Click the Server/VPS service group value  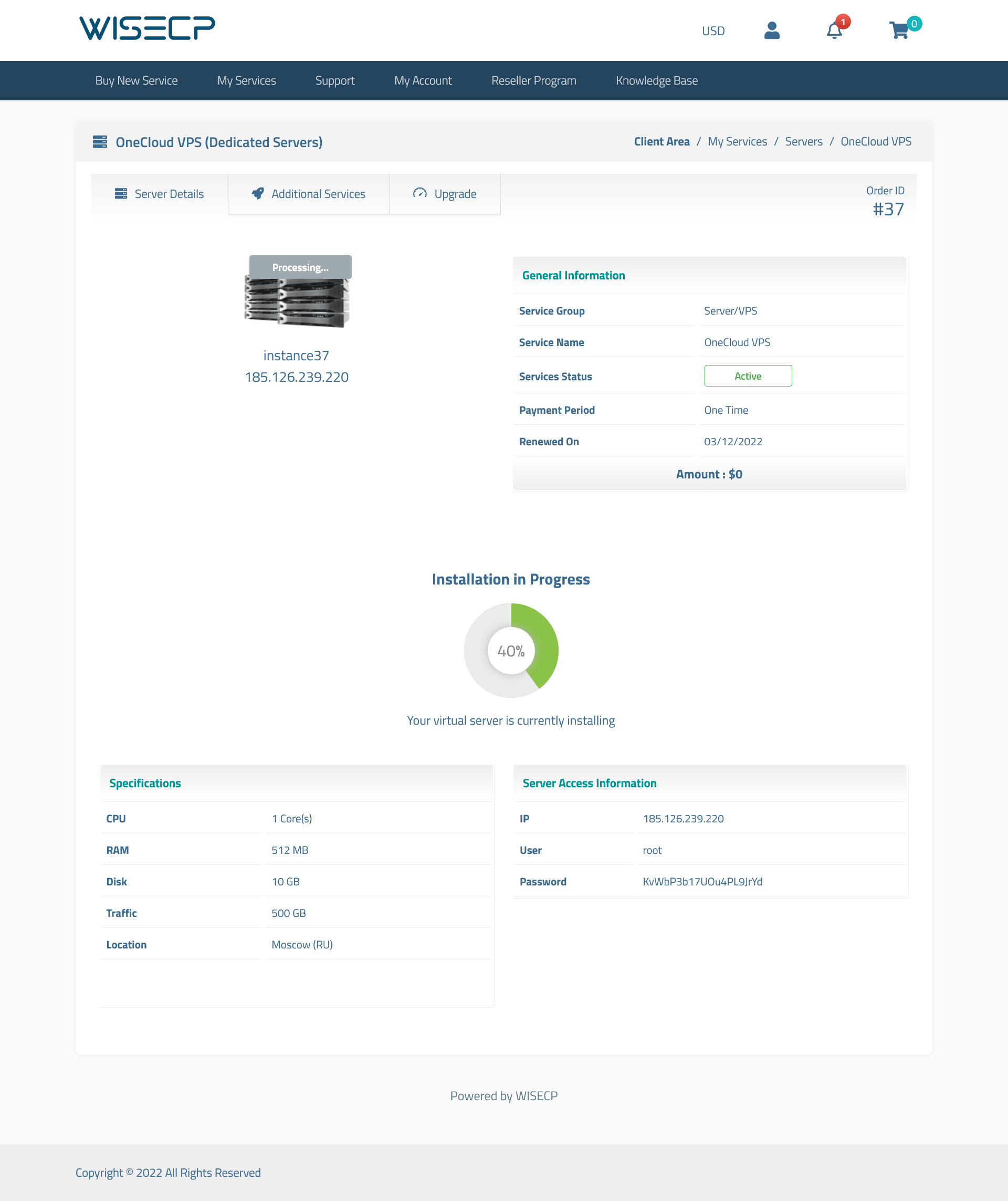pos(730,311)
